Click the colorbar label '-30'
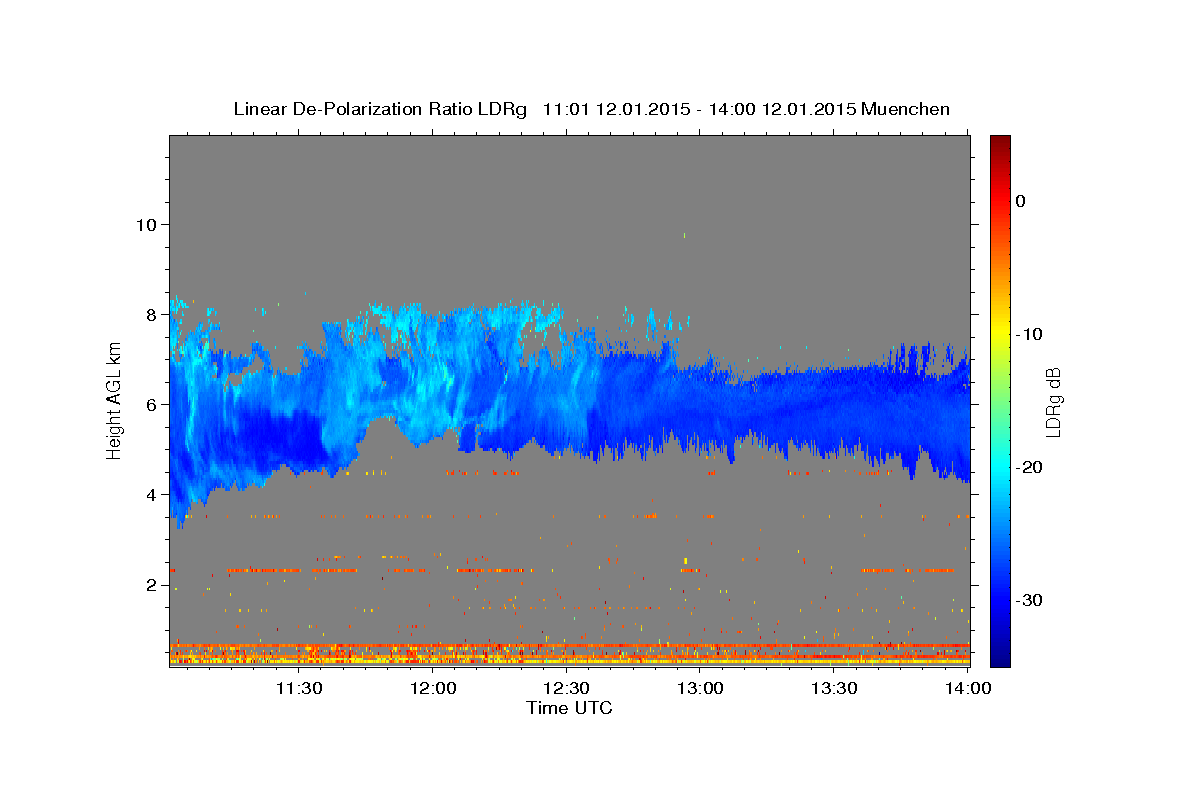 [x=1029, y=600]
